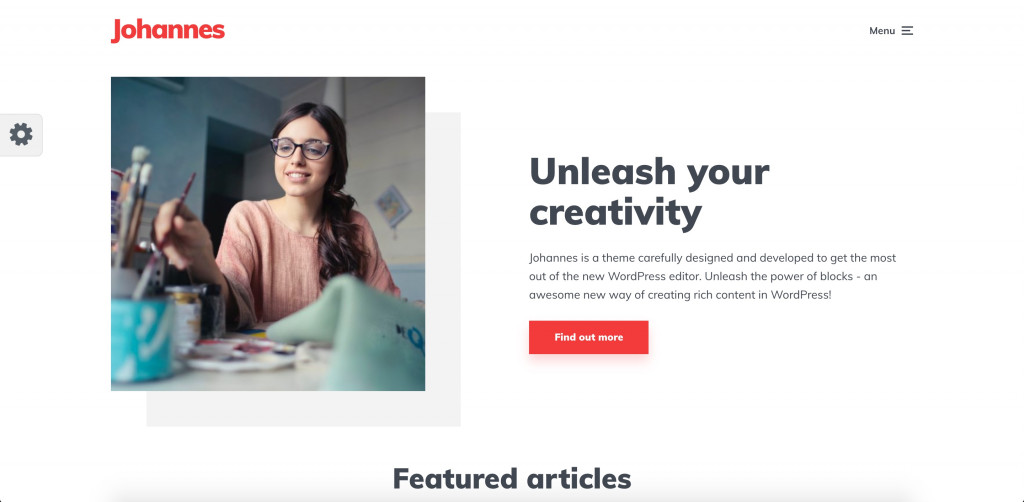Click the word "Johannes" starting the paragraph
1024x502 pixels.
point(554,258)
